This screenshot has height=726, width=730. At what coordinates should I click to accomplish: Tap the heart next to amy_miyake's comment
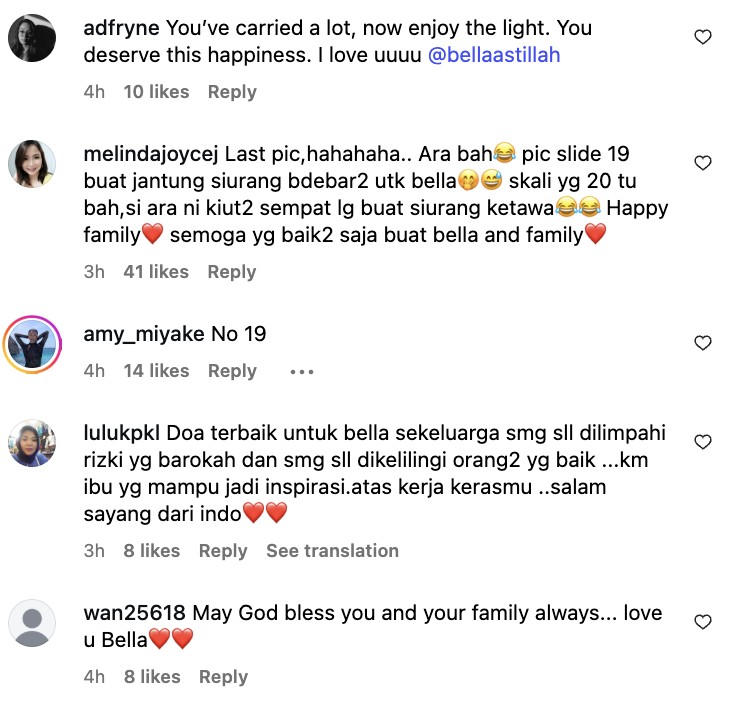[703, 343]
